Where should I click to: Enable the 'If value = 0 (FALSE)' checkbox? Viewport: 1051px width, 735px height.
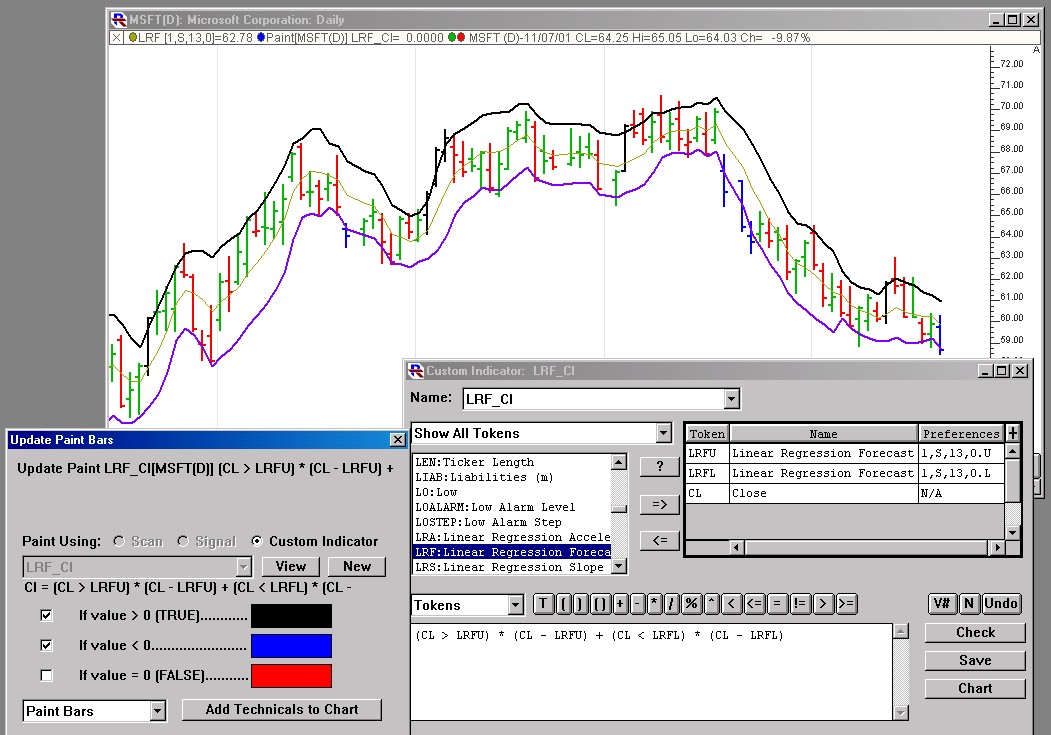(46, 675)
